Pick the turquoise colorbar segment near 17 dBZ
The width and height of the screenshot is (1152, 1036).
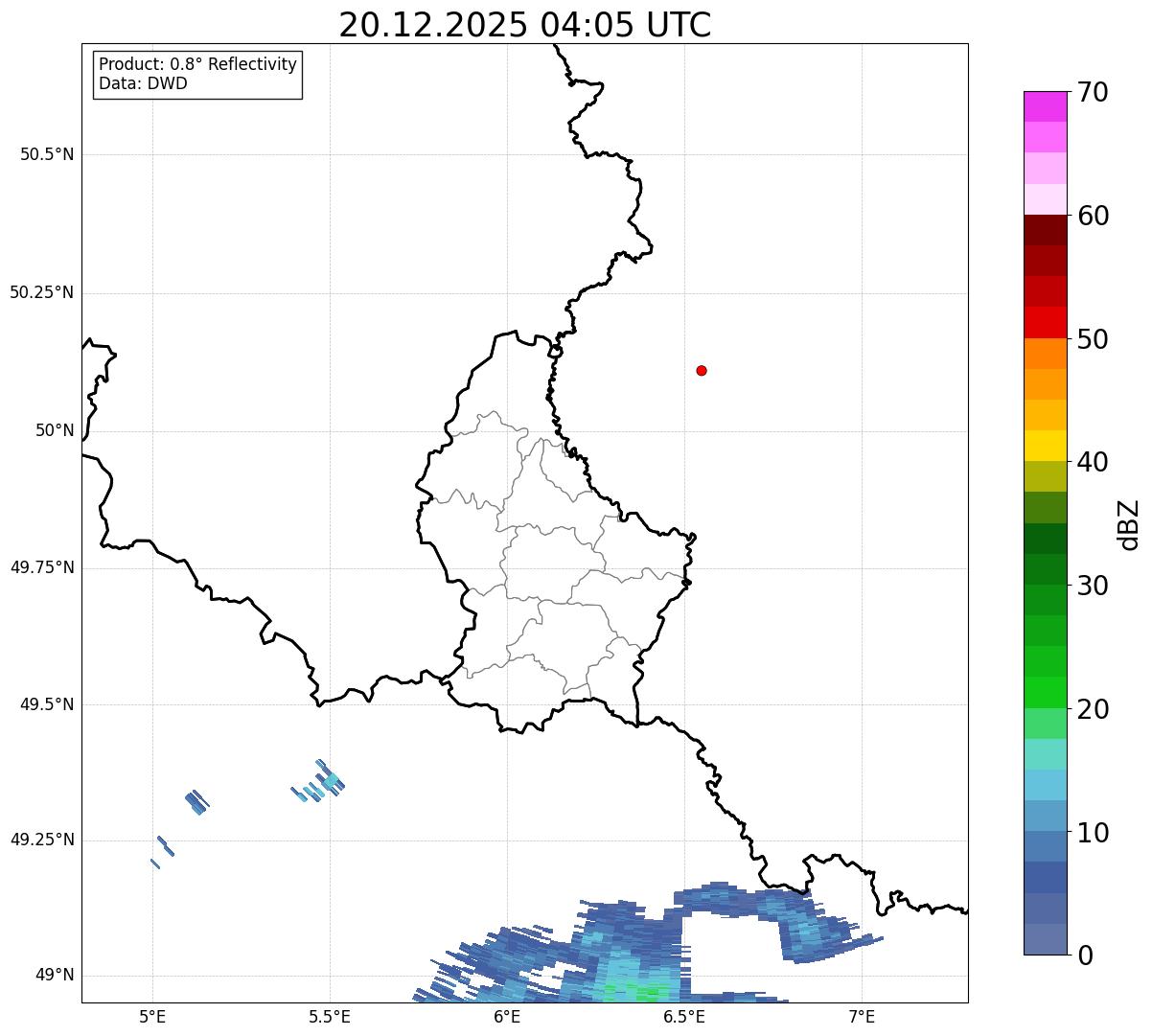[1045, 754]
